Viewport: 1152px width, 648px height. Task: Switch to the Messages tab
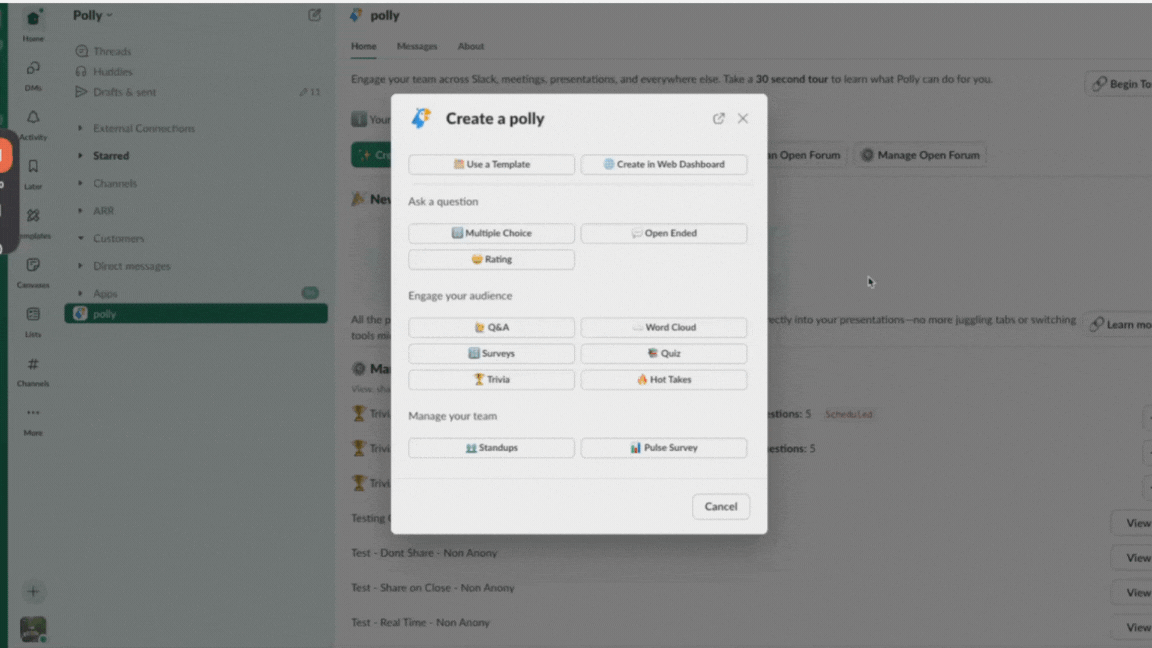417,46
